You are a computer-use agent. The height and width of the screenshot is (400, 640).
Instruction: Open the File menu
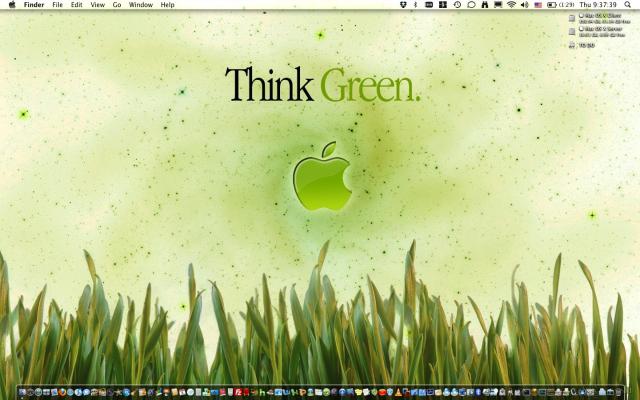(x=58, y=4)
